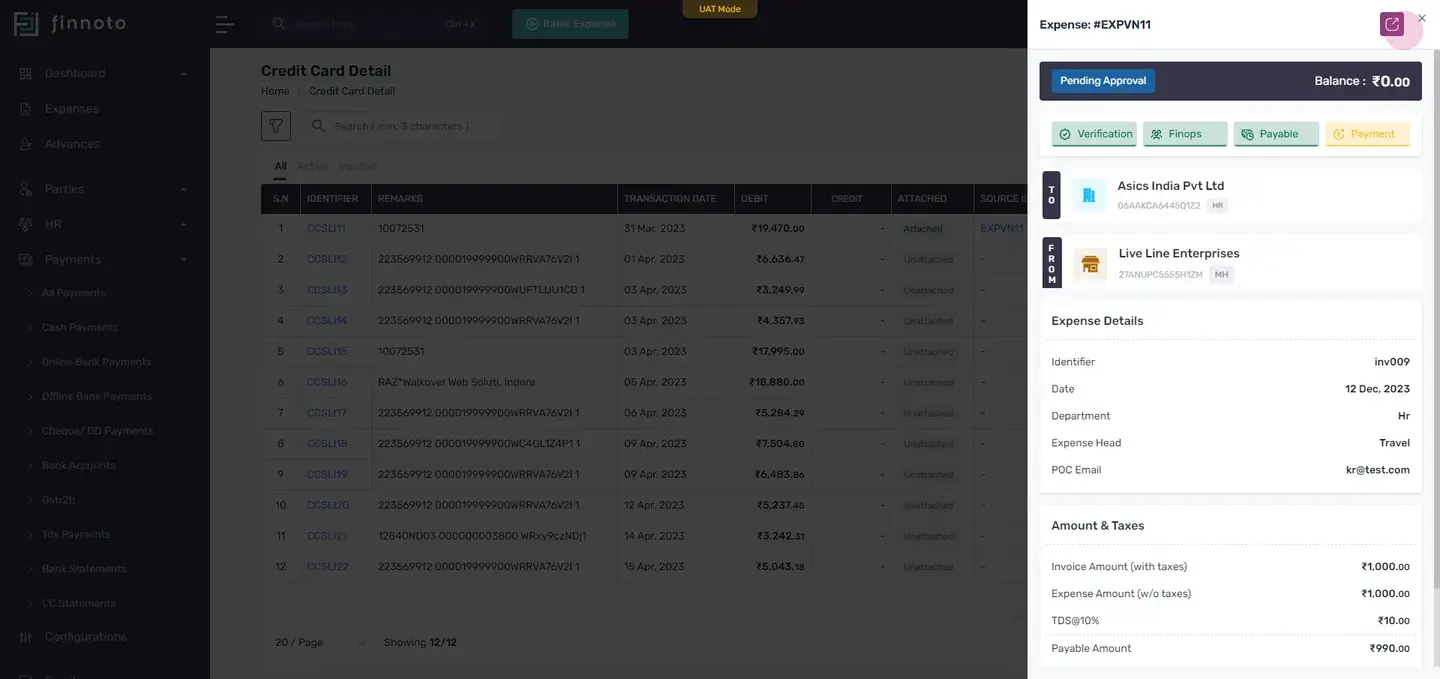Click Attached status in row CCSLI11

coord(923,229)
